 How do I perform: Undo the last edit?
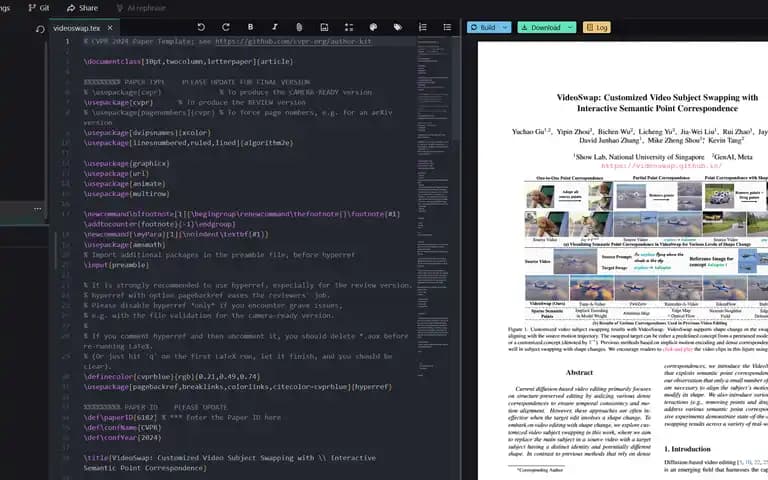(201, 27)
